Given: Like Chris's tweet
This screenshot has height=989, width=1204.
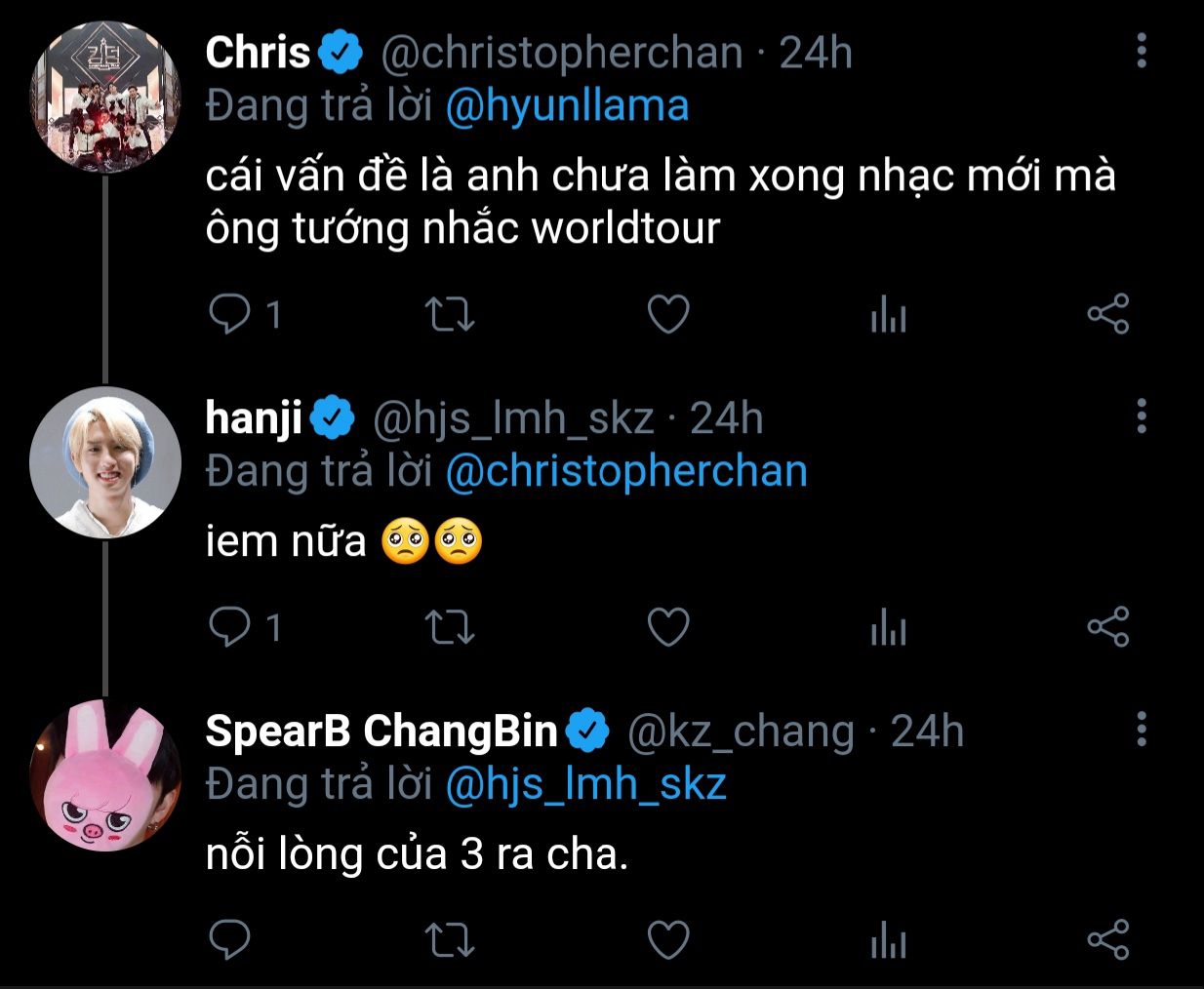Looking at the screenshot, I should (x=669, y=314).
